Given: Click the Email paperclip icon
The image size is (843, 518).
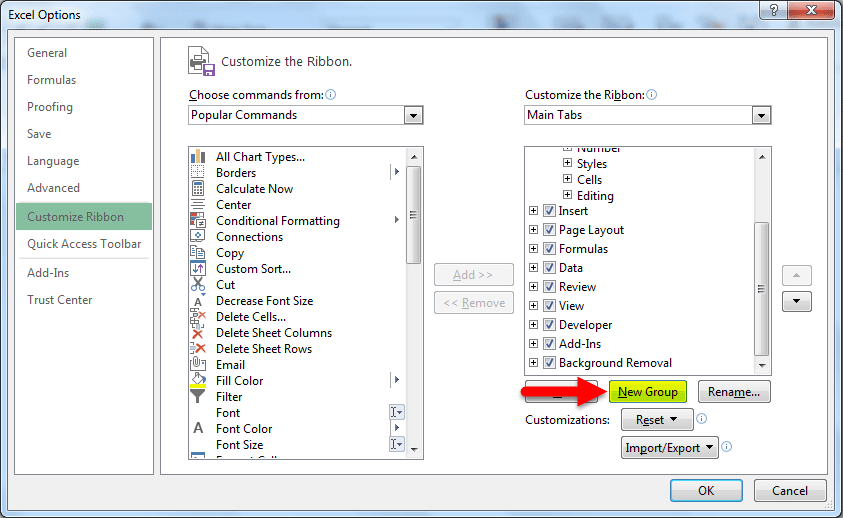Looking at the screenshot, I should click(198, 364).
